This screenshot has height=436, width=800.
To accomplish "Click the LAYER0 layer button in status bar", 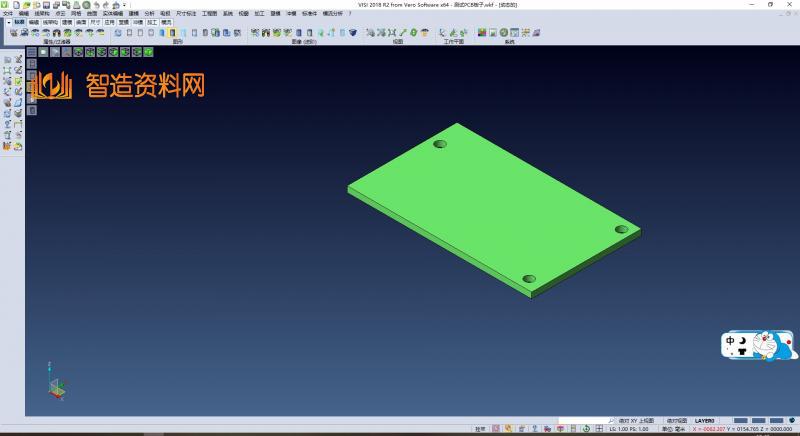I will [705, 420].
